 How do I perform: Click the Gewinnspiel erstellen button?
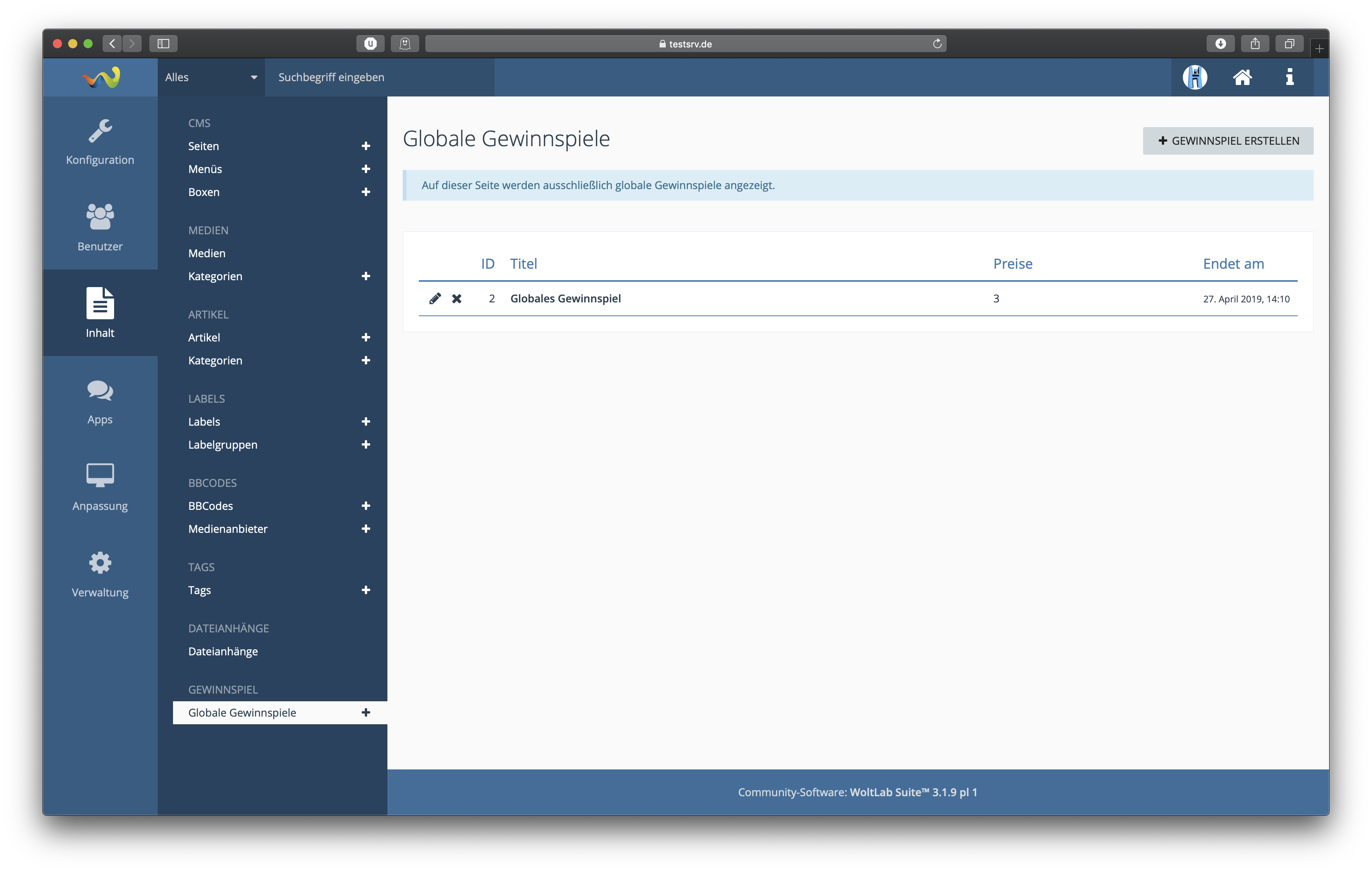click(x=1228, y=141)
